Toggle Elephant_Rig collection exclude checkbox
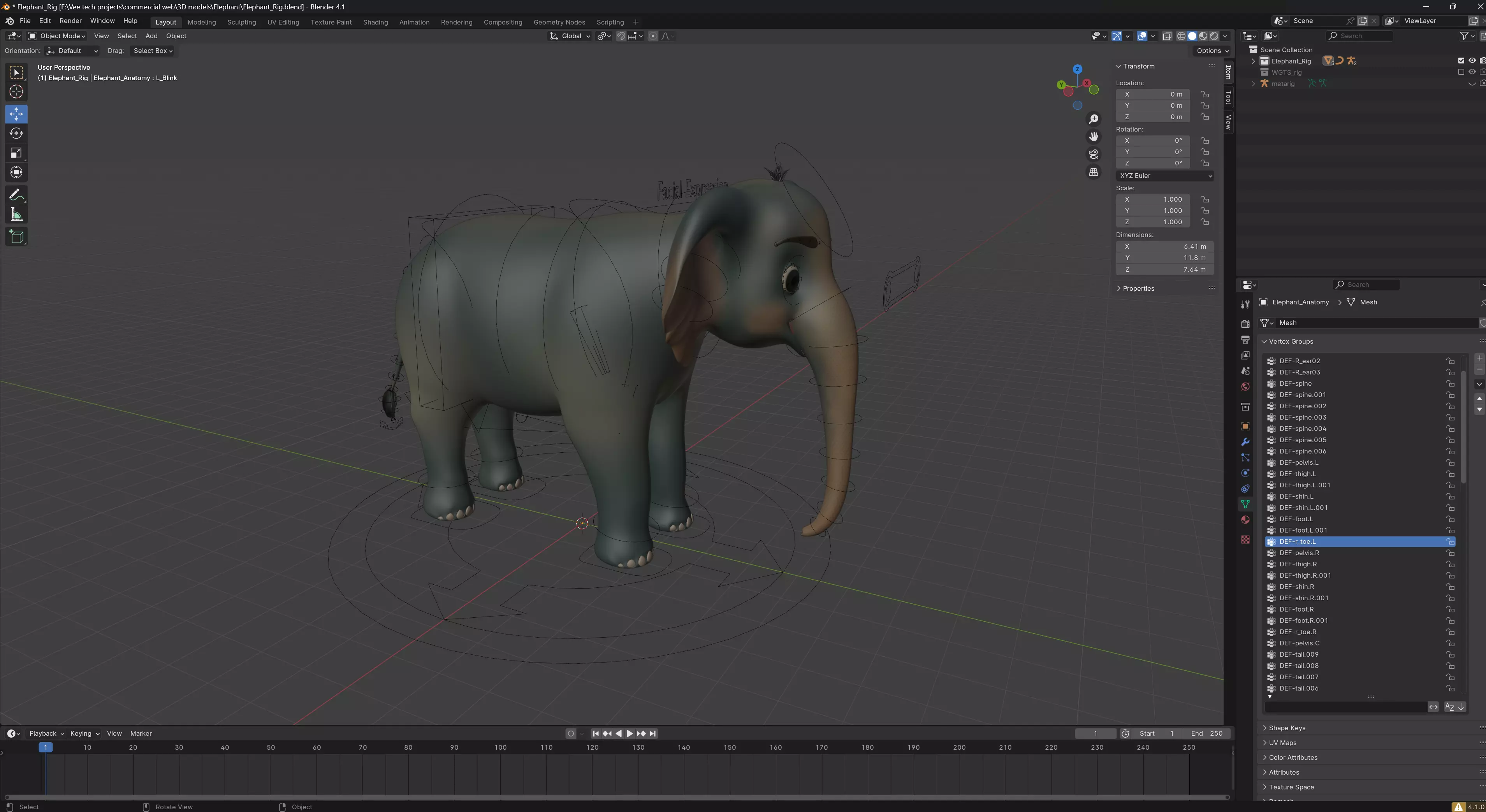1486x812 pixels. [1461, 61]
